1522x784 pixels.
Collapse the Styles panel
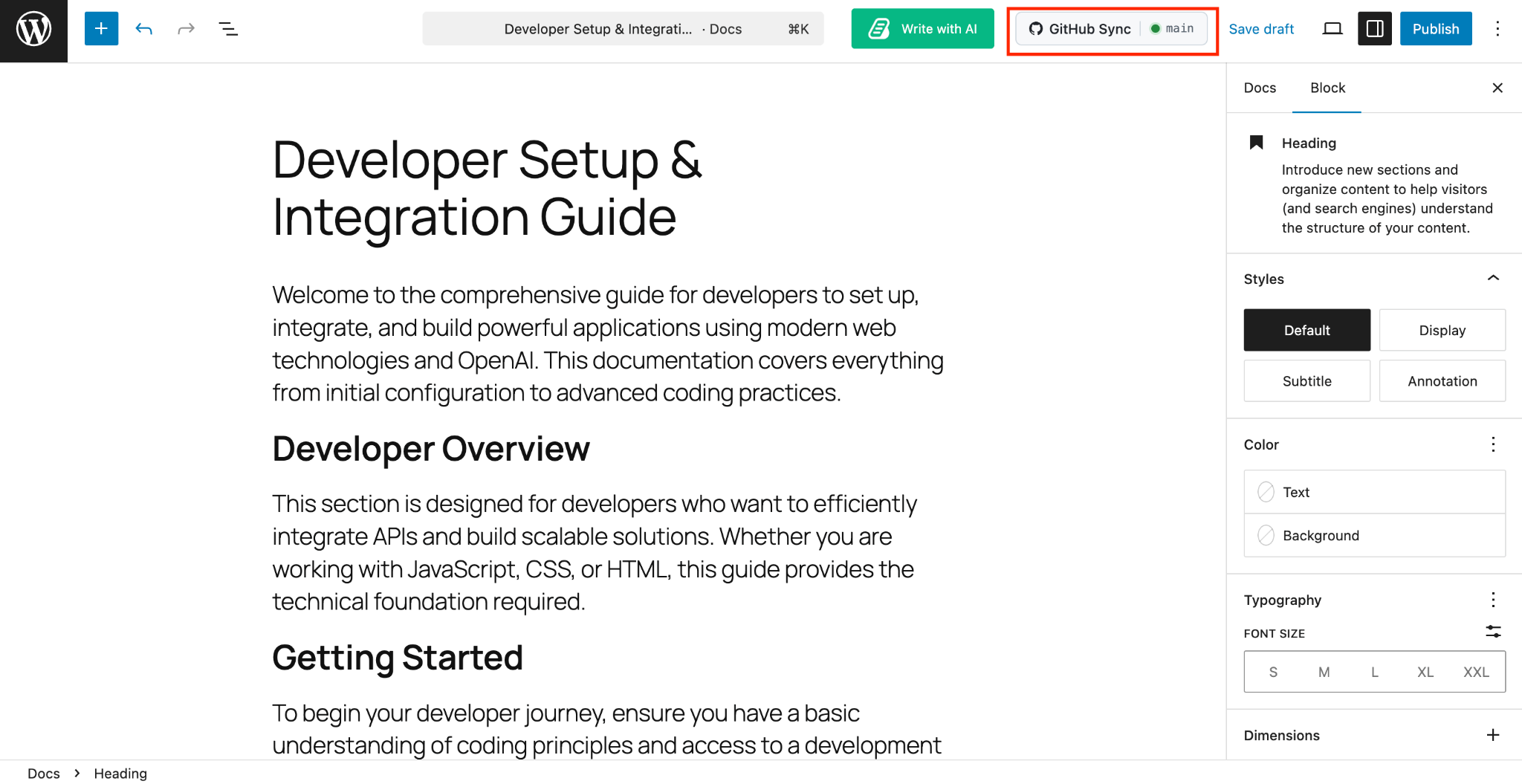coord(1493,278)
